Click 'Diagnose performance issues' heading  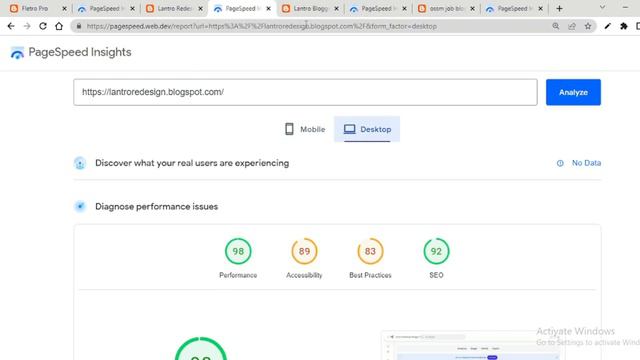[156, 207]
